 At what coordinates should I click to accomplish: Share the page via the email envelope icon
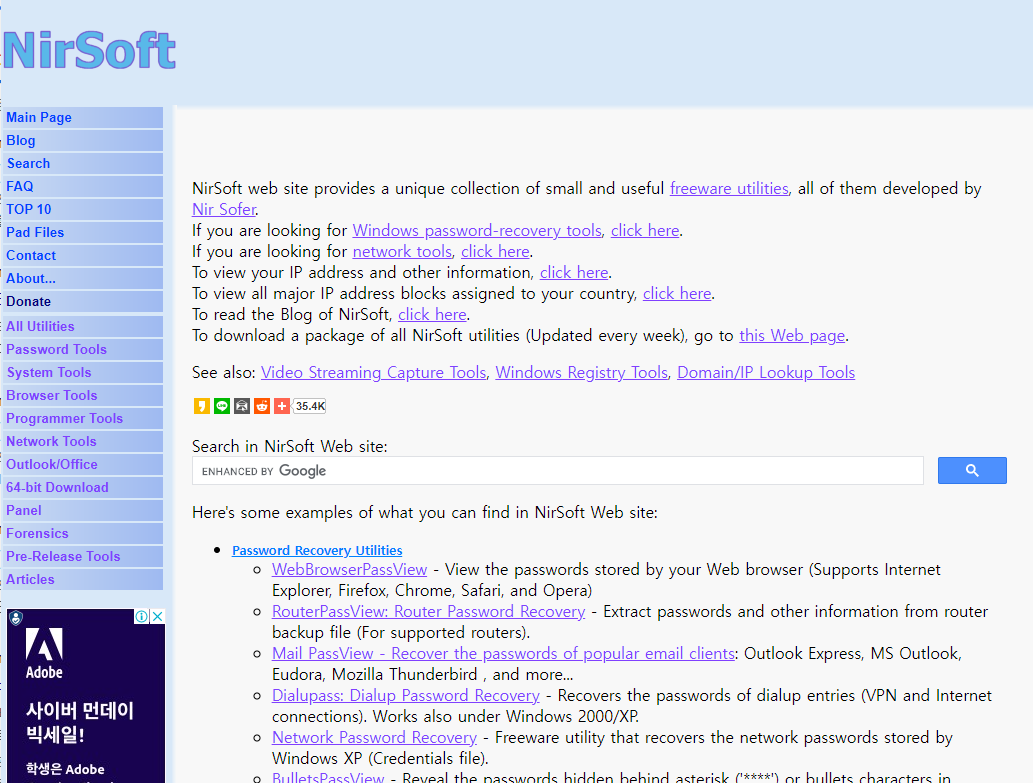(242, 406)
